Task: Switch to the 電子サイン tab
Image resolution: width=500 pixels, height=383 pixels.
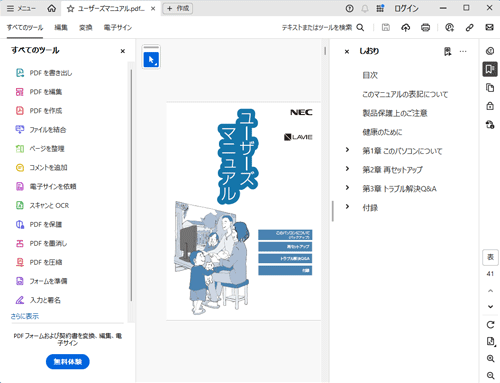Action: pyautogui.click(x=118, y=28)
